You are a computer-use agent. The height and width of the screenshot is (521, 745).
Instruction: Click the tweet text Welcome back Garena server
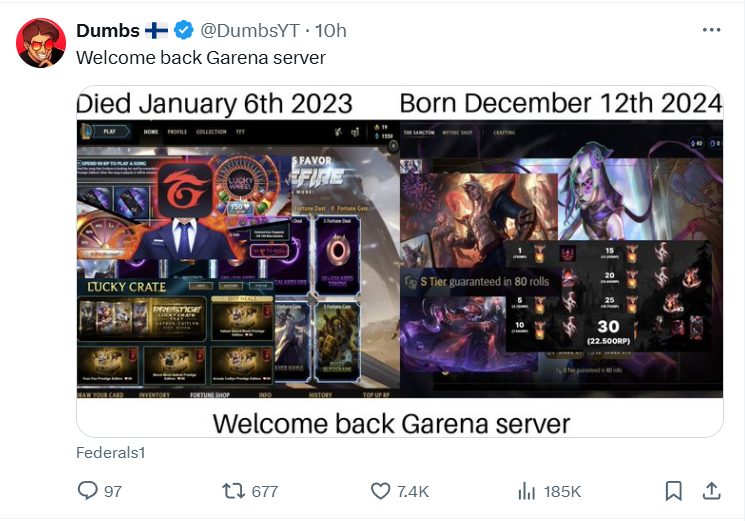(201, 58)
